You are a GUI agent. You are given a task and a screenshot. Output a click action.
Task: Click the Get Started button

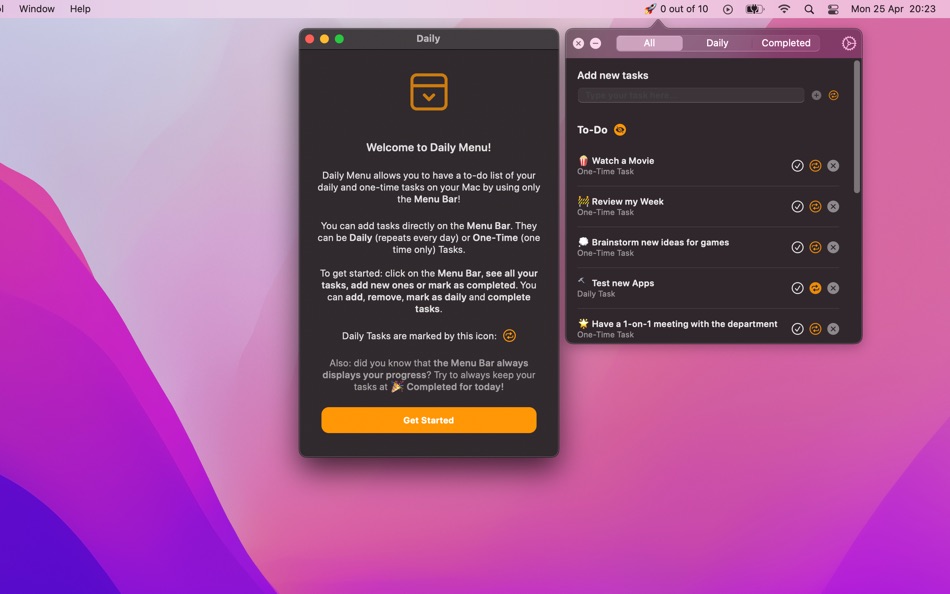pyautogui.click(x=428, y=420)
